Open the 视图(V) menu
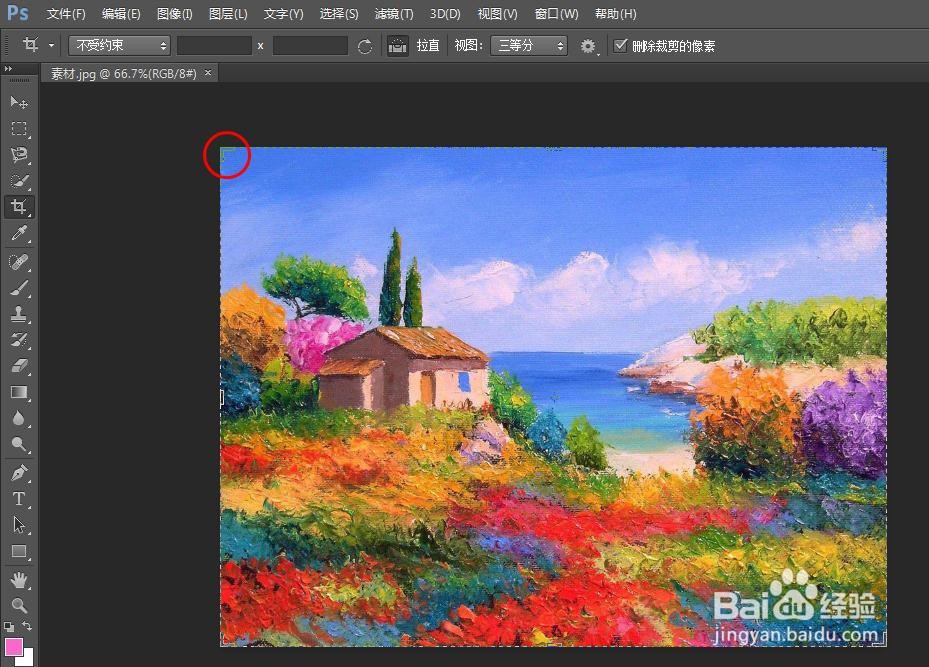This screenshot has width=929, height=667. coord(497,14)
